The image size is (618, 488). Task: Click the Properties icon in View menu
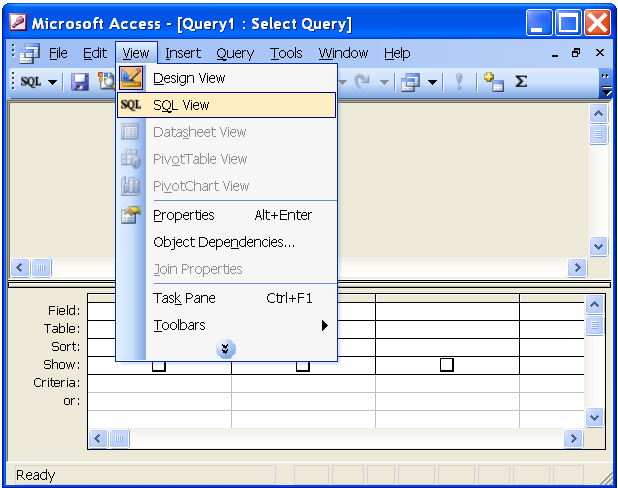tap(131, 215)
